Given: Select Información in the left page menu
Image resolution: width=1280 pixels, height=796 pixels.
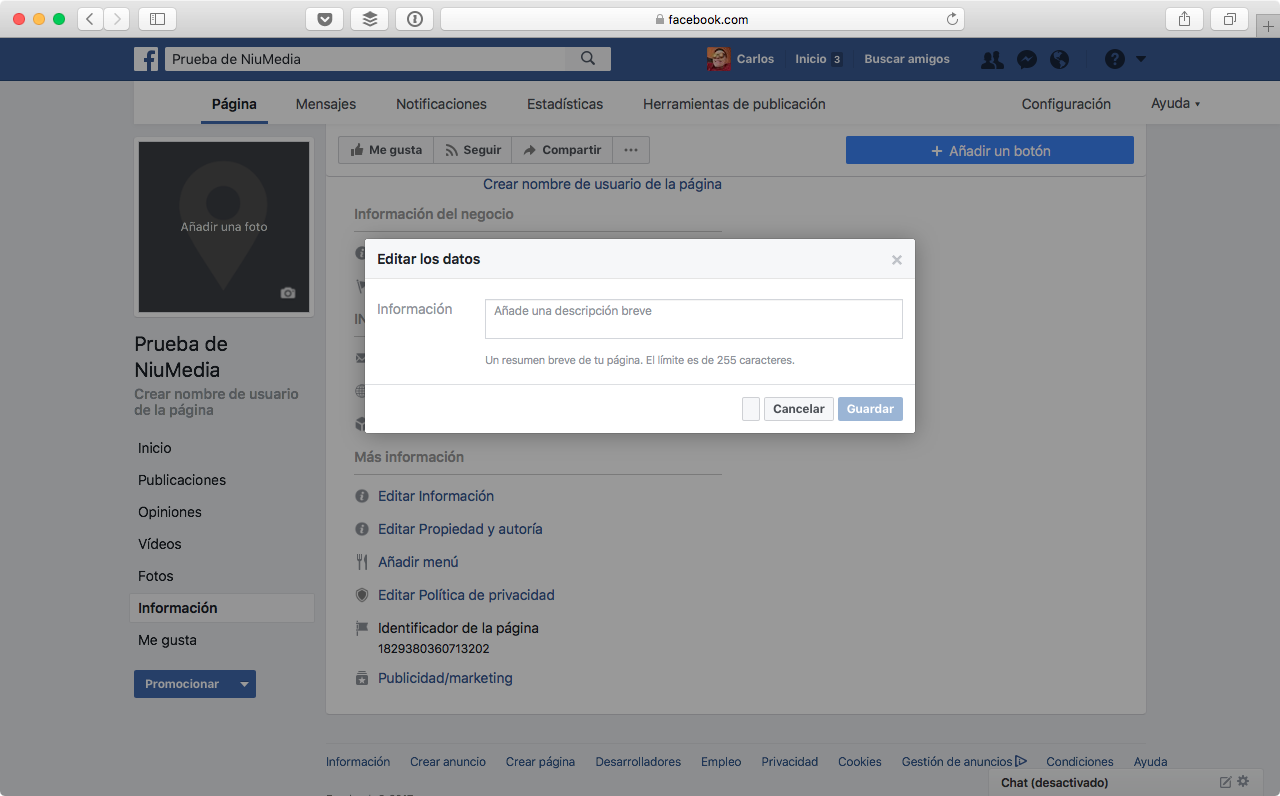Looking at the screenshot, I should pyautogui.click(x=222, y=608).
